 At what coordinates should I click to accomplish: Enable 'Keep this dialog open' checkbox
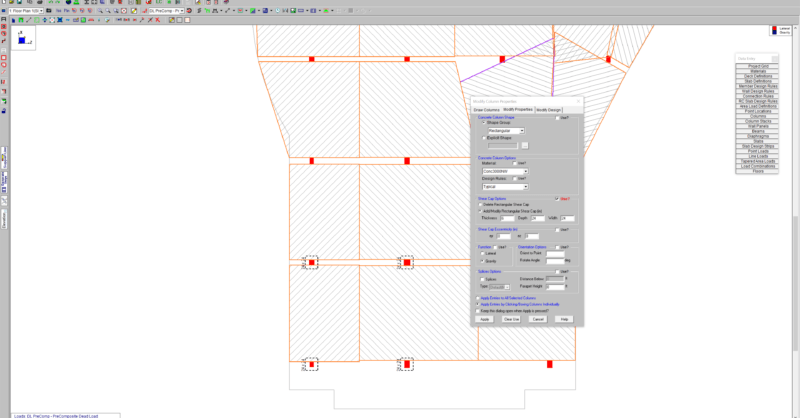coord(478,311)
